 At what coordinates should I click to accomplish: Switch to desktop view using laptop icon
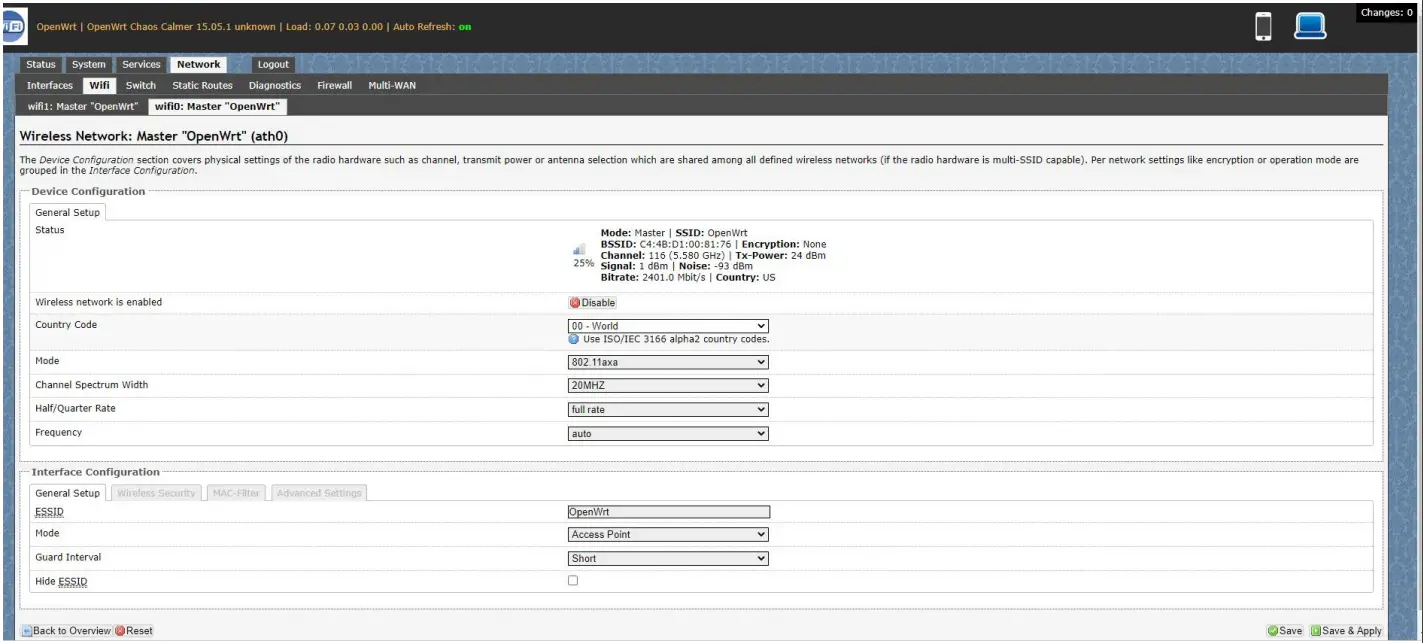1310,25
